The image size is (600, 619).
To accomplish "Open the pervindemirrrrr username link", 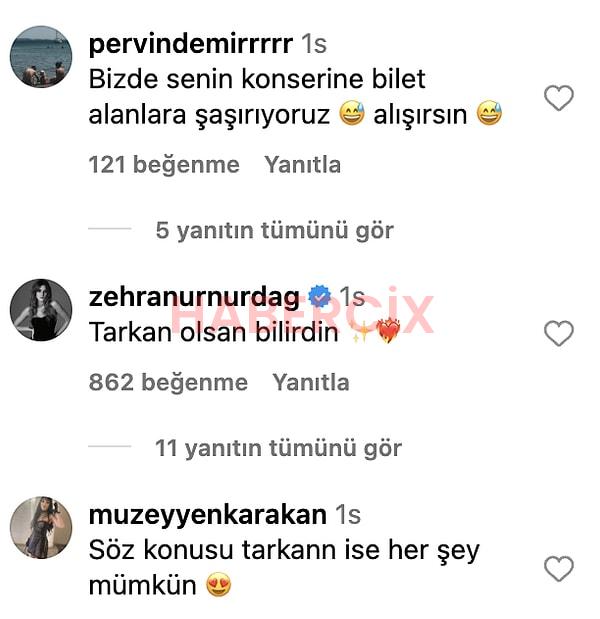I will point(191,44).
